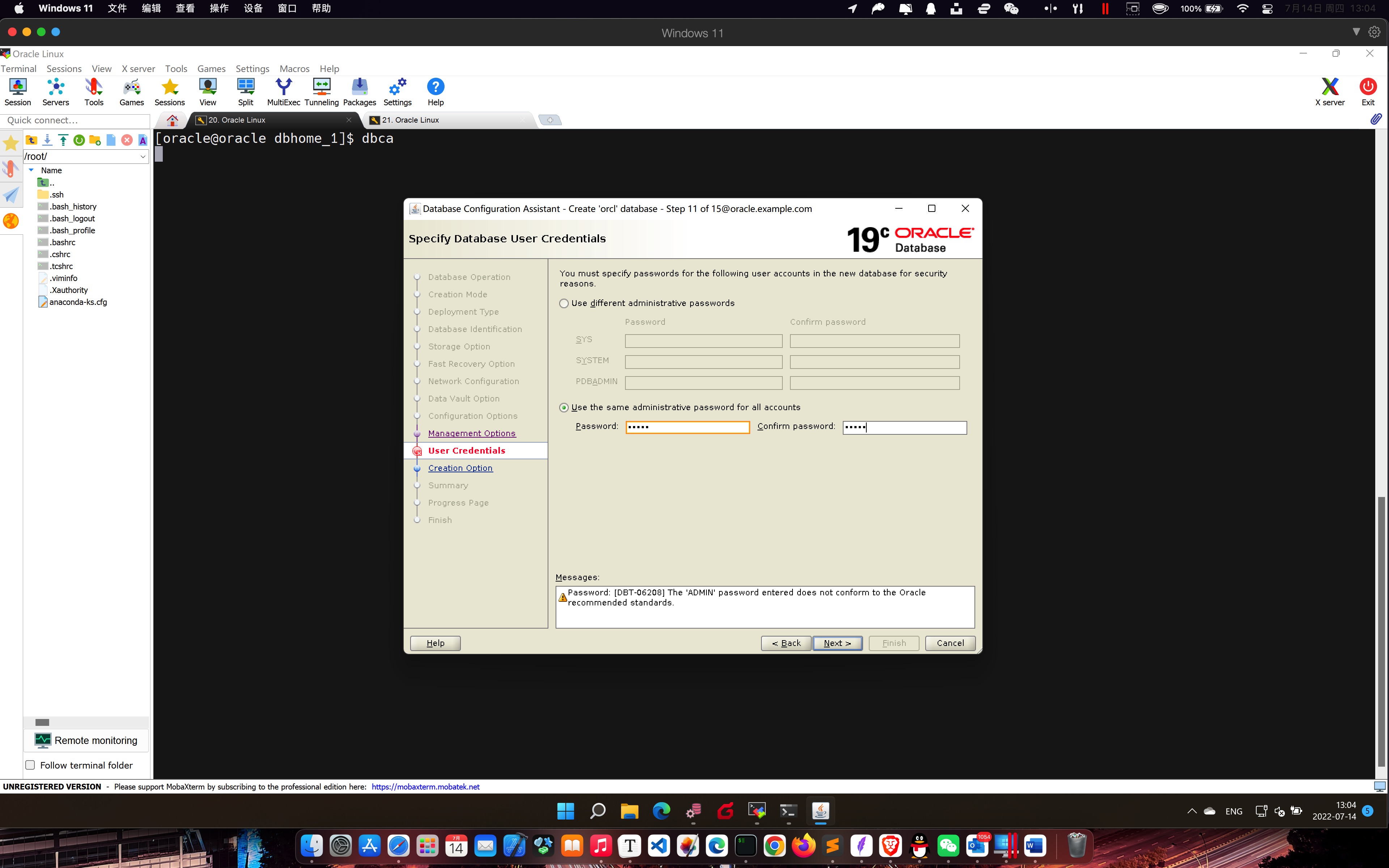This screenshot has width=1389, height=868.
Task: Upload a file using the SFTP upload icon
Action: [x=63, y=140]
